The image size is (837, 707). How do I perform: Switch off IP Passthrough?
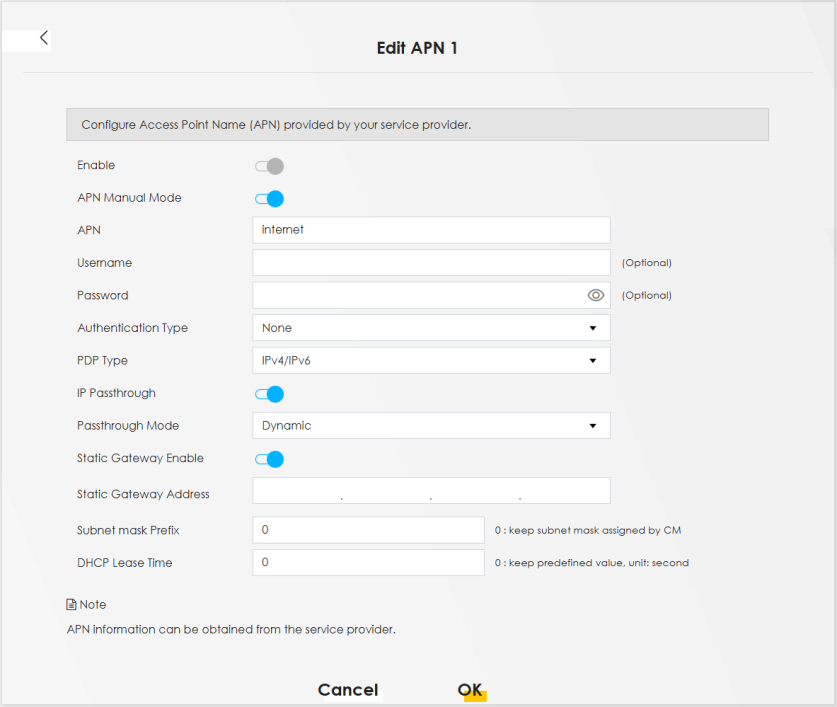269,394
